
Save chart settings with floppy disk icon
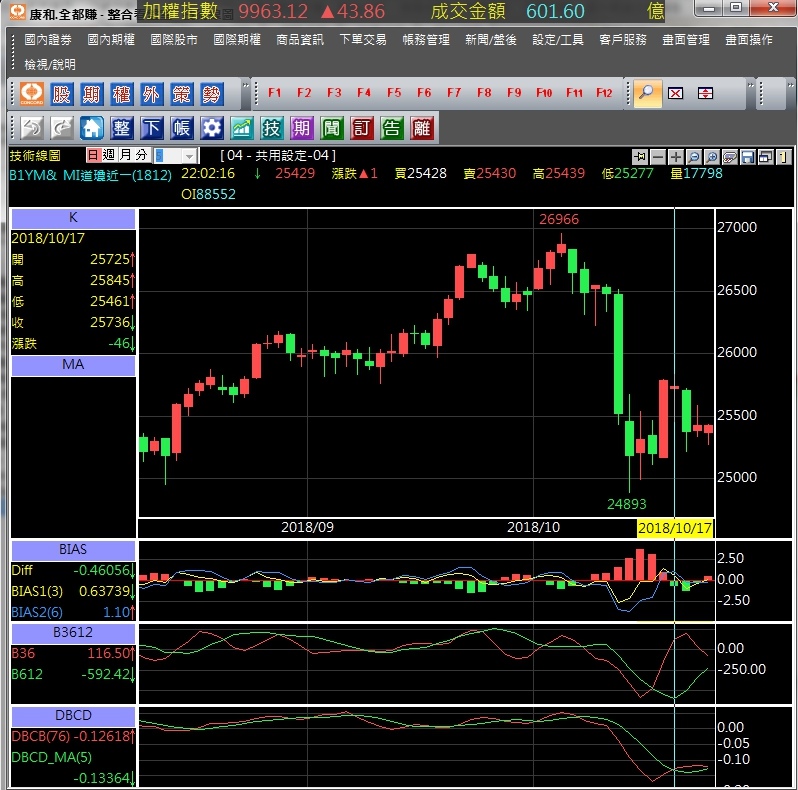pyautogui.click(x=748, y=157)
